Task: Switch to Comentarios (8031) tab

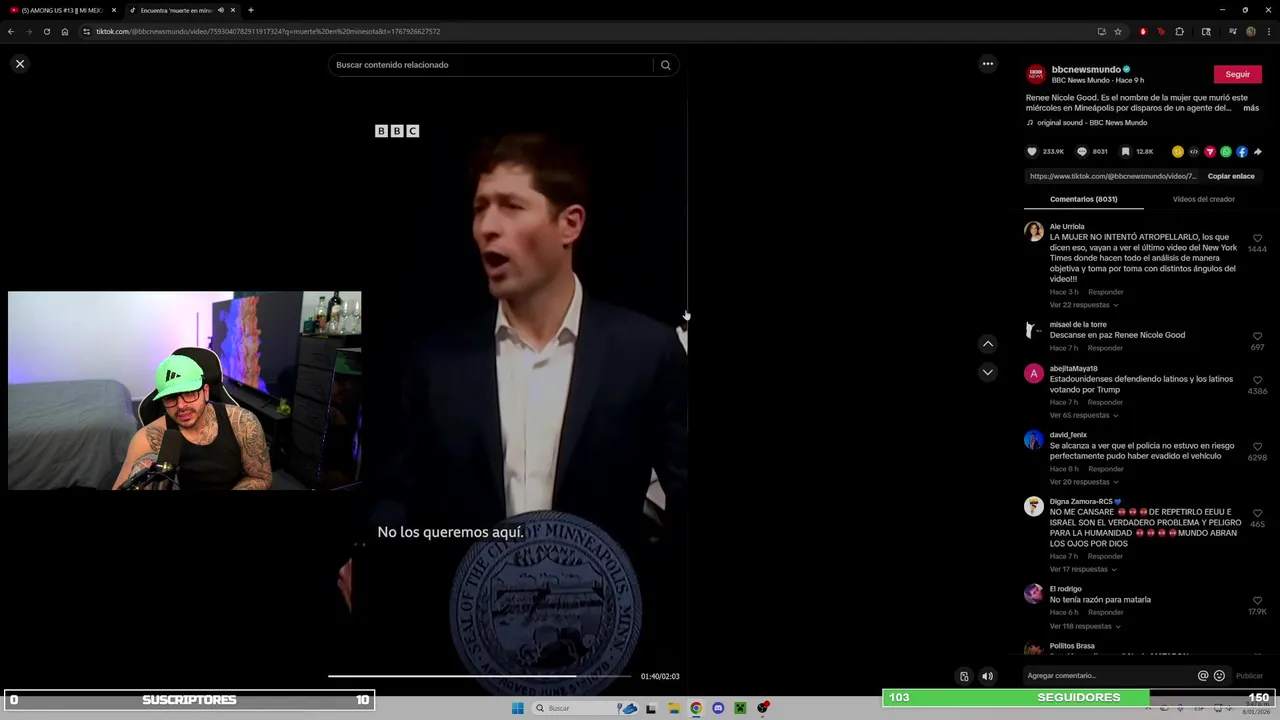Action: [x=1083, y=199]
